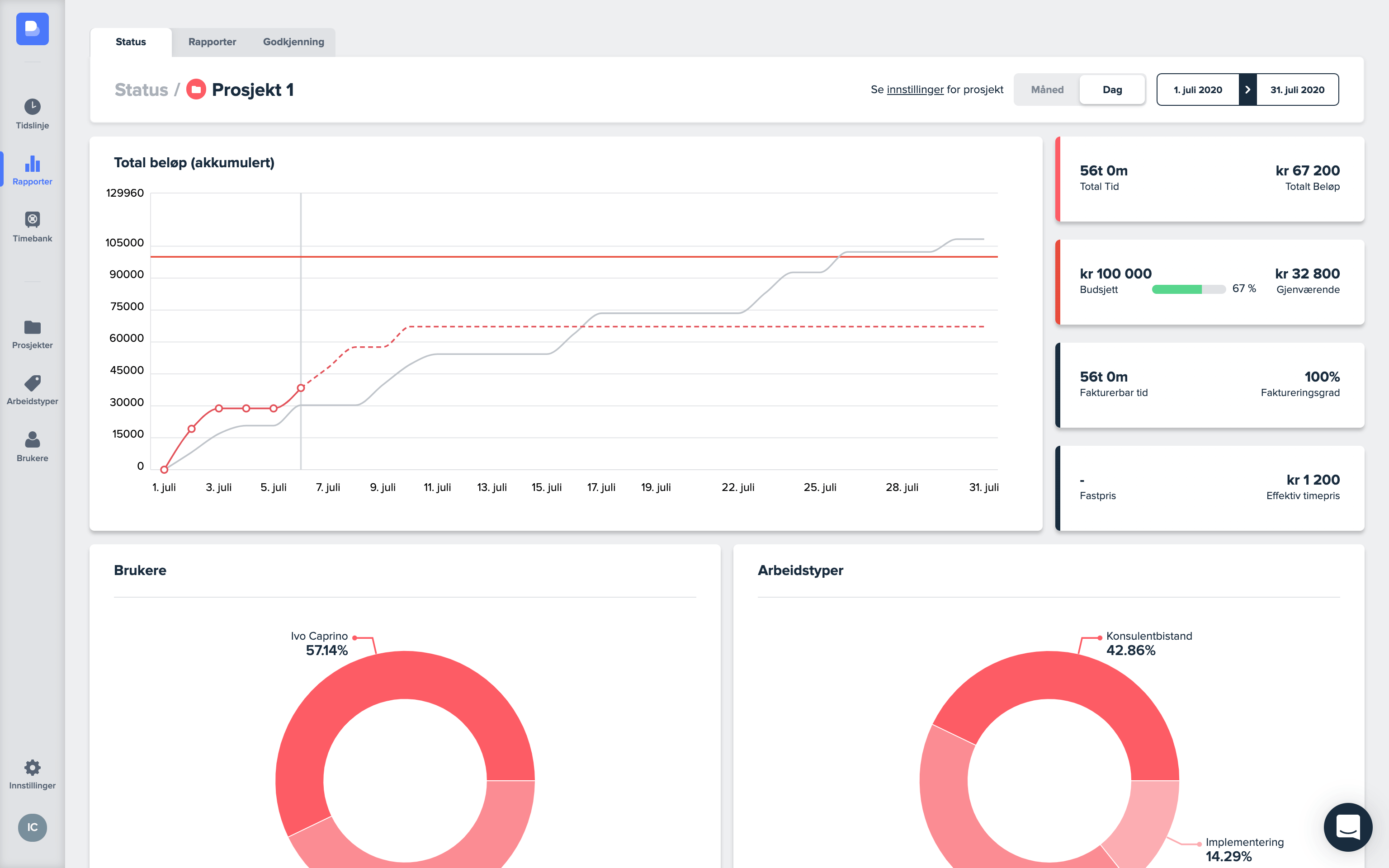Click the IC user avatar
The width and height of the screenshot is (1389, 868).
tap(32, 827)
